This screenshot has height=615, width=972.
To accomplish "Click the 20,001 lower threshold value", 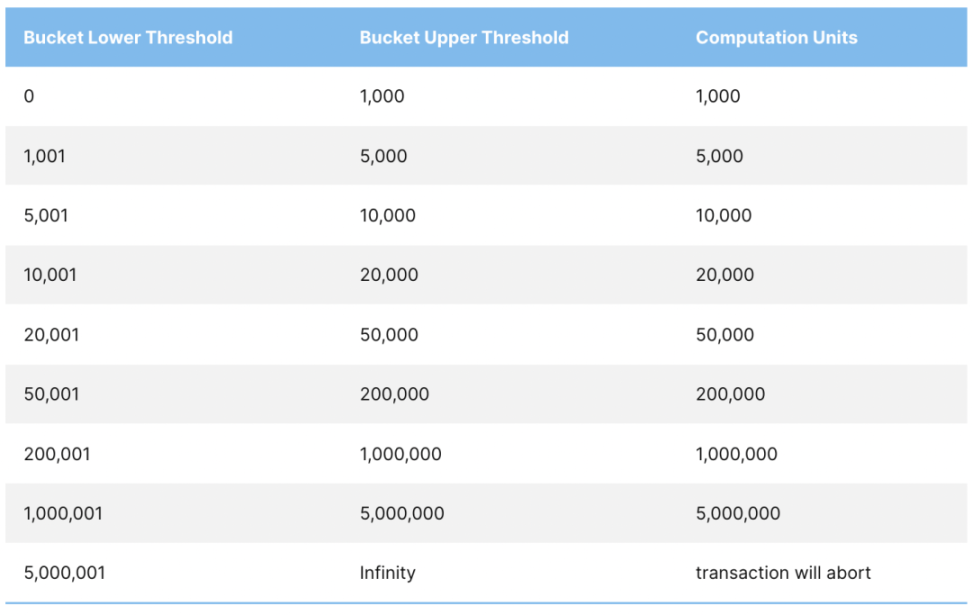I will (52, 335).
